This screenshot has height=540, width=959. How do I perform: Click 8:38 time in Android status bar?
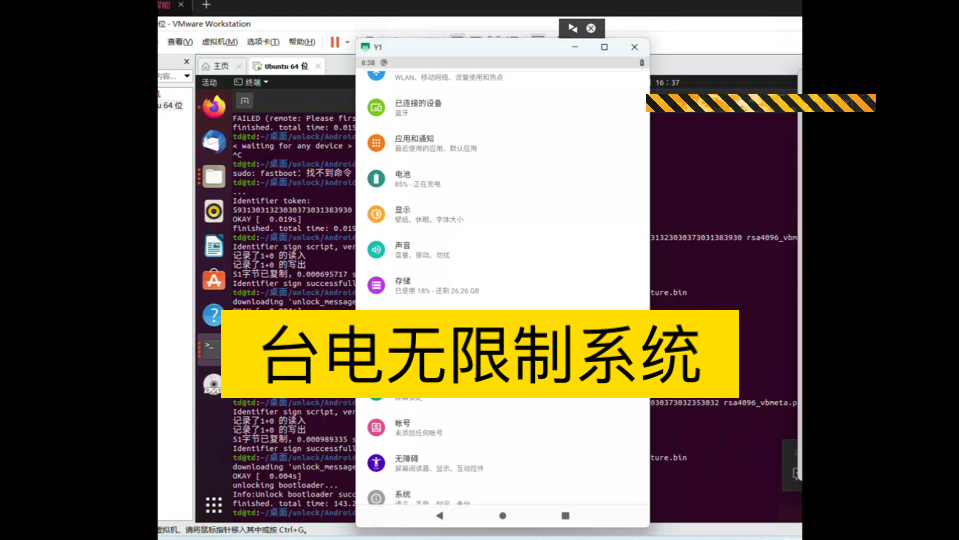point(368,63)
